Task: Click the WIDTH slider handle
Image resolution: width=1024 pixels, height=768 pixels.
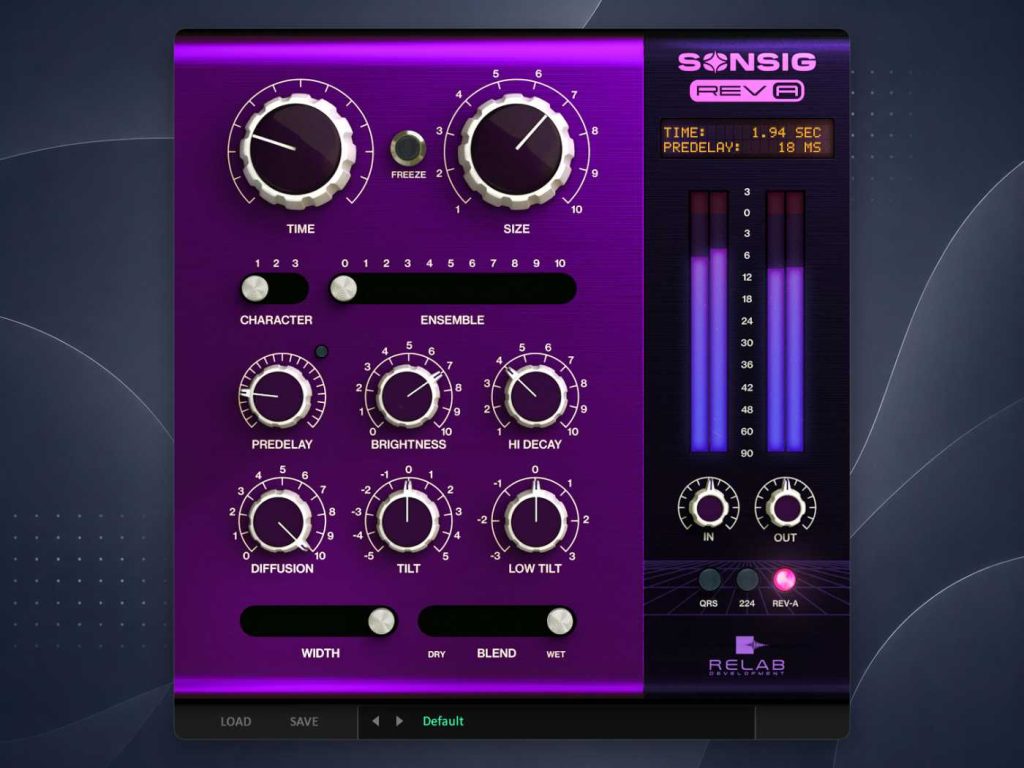Action: tap(381, 621)
